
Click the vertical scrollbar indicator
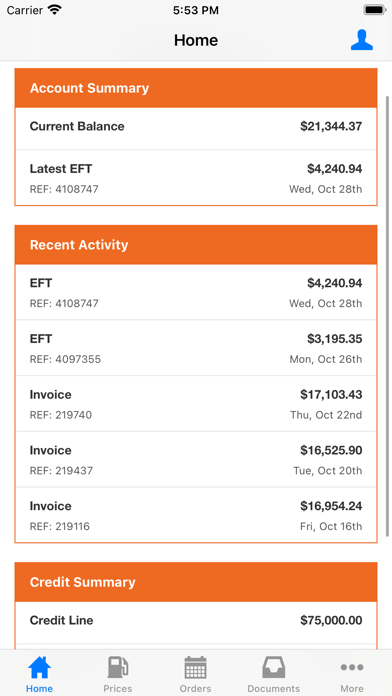(x=388, y=315)
